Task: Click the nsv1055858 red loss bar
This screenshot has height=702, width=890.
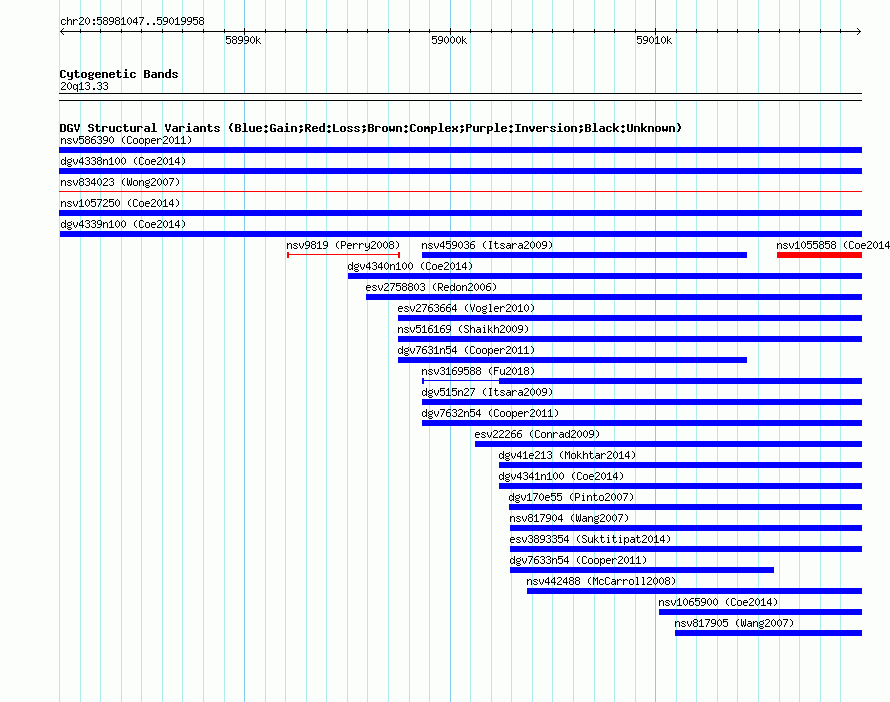Action: click(x=819, y=255)
